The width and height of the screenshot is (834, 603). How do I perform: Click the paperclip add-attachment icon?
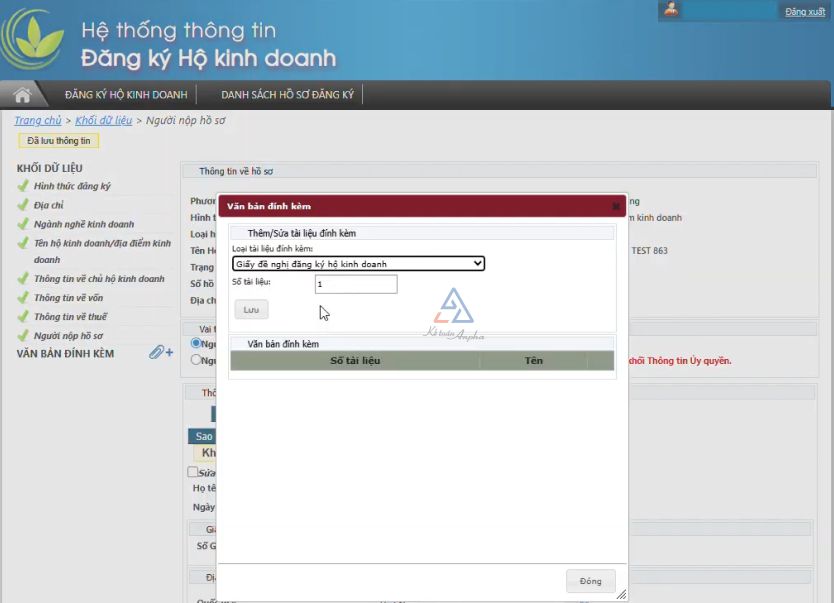160,353
